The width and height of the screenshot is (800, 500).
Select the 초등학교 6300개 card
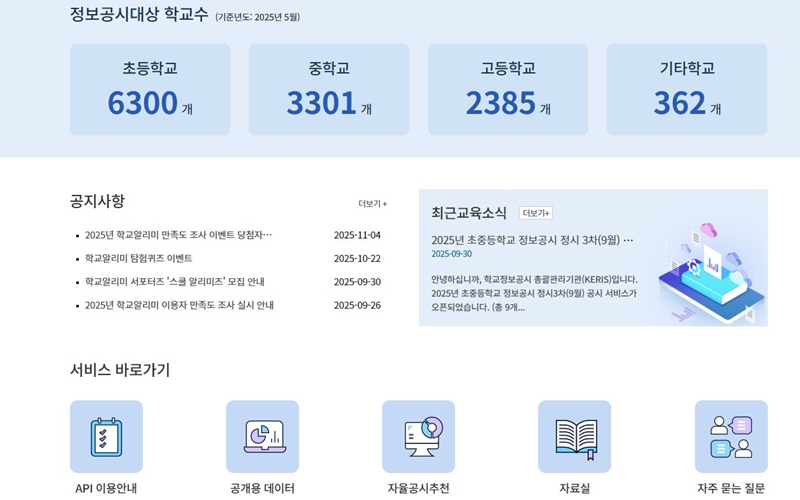click(150, 89)
